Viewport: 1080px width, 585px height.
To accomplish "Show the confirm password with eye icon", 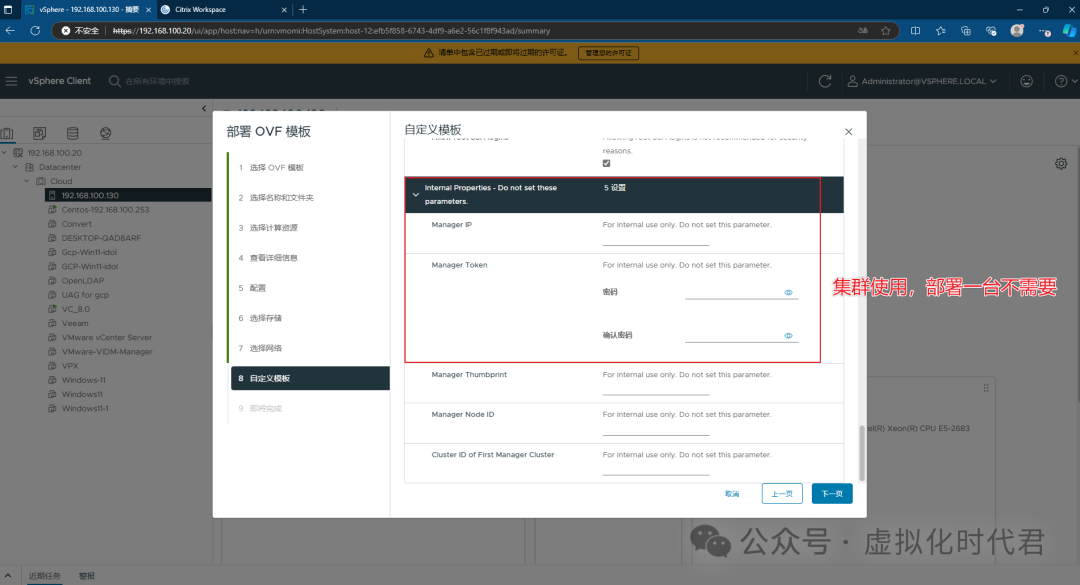I will pyautogui.click(x=789, y=336).
